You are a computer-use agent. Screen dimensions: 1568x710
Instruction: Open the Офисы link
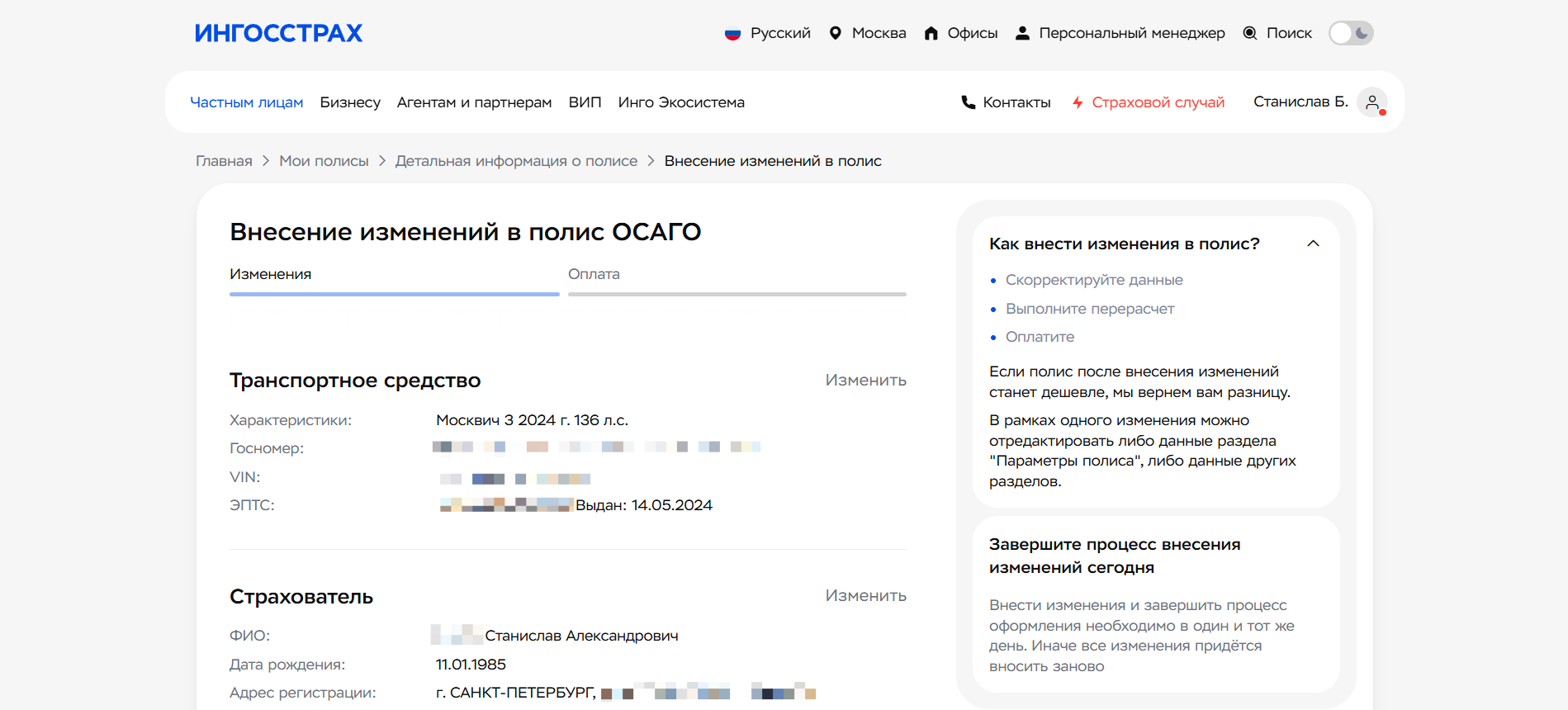point(973,33)
